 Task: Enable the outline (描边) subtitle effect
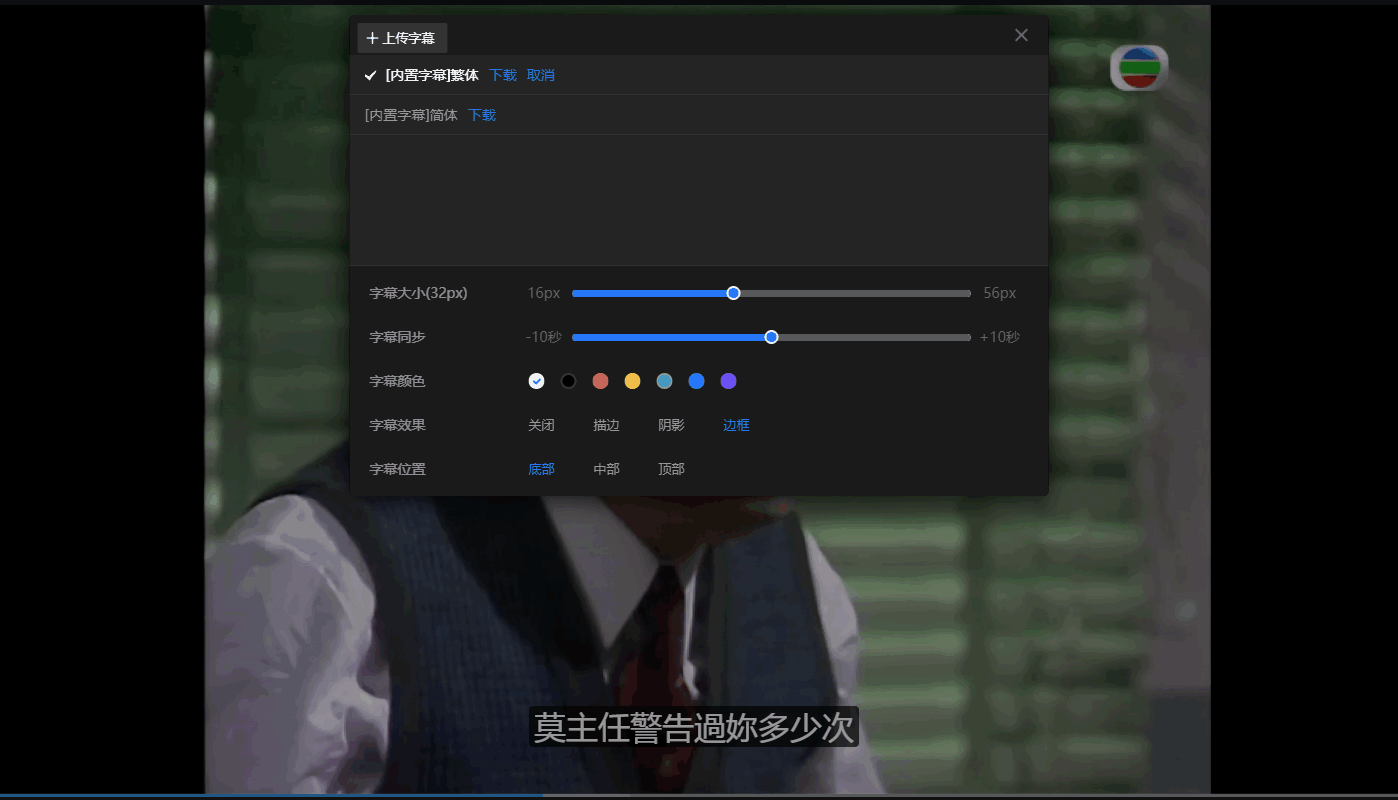(x=606, y=425)
